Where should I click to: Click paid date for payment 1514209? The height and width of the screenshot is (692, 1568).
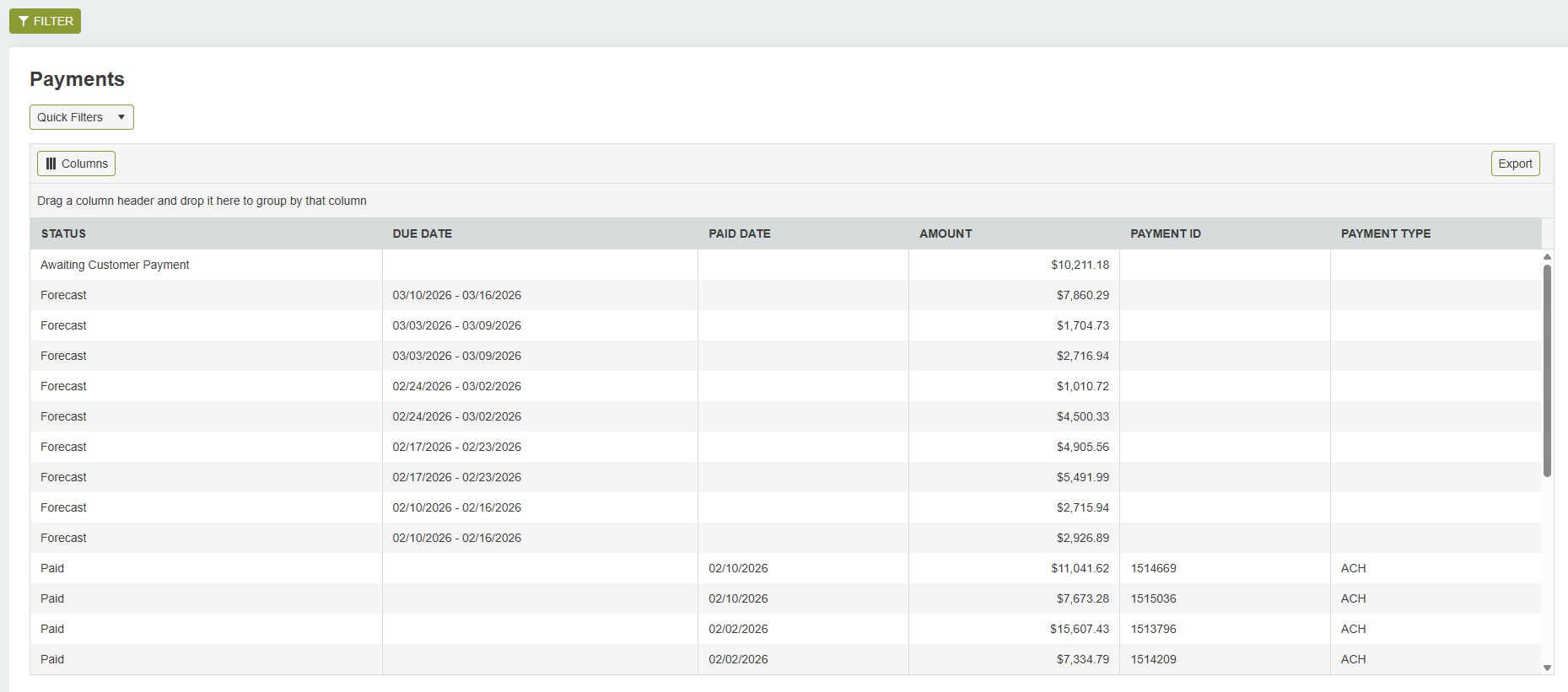click(738, 659)
